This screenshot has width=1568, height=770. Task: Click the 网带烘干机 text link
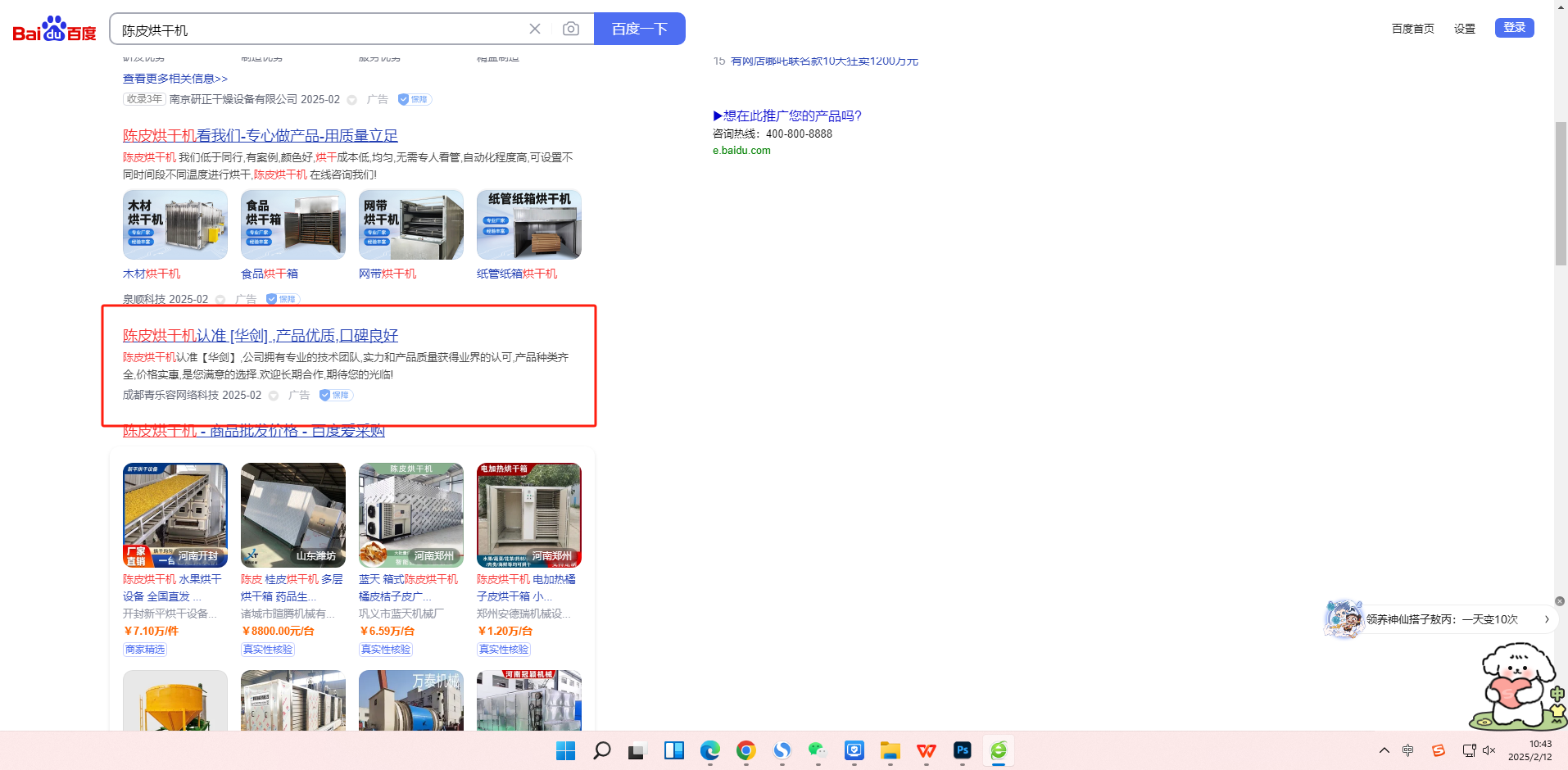click(387, 274)
